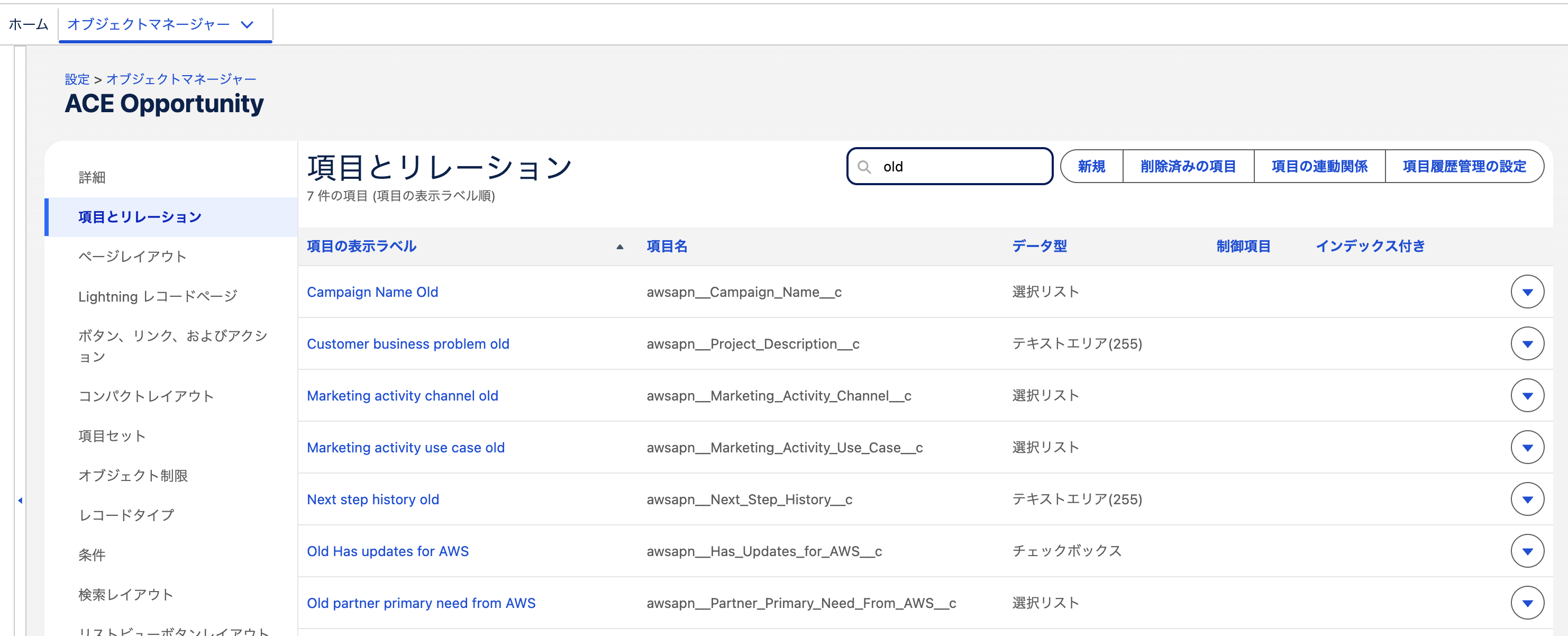Screen dimensions: 1568x636
Task: Open the row actions menu for Next step history old
Action: (x=1527, y=499)
